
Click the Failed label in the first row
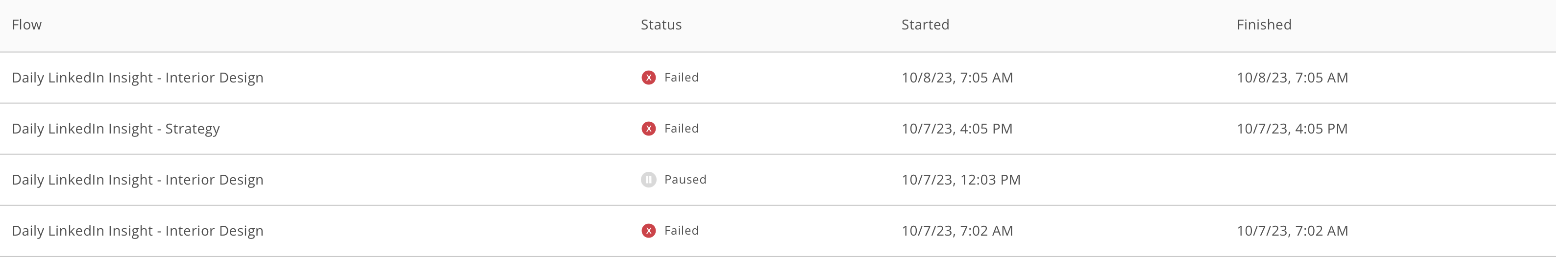tap(681, 78)
